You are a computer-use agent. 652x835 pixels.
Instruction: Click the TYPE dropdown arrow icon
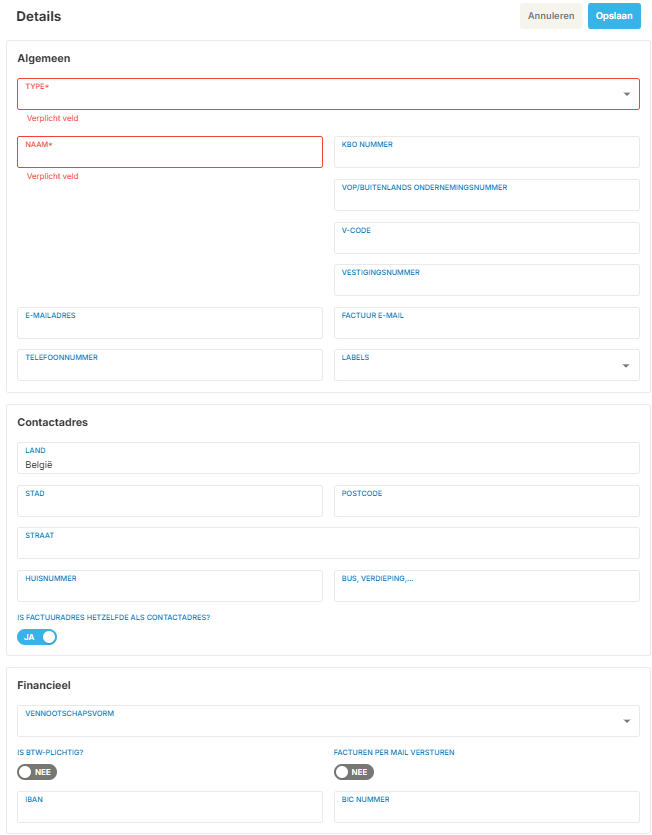click(x=626, y=94)
